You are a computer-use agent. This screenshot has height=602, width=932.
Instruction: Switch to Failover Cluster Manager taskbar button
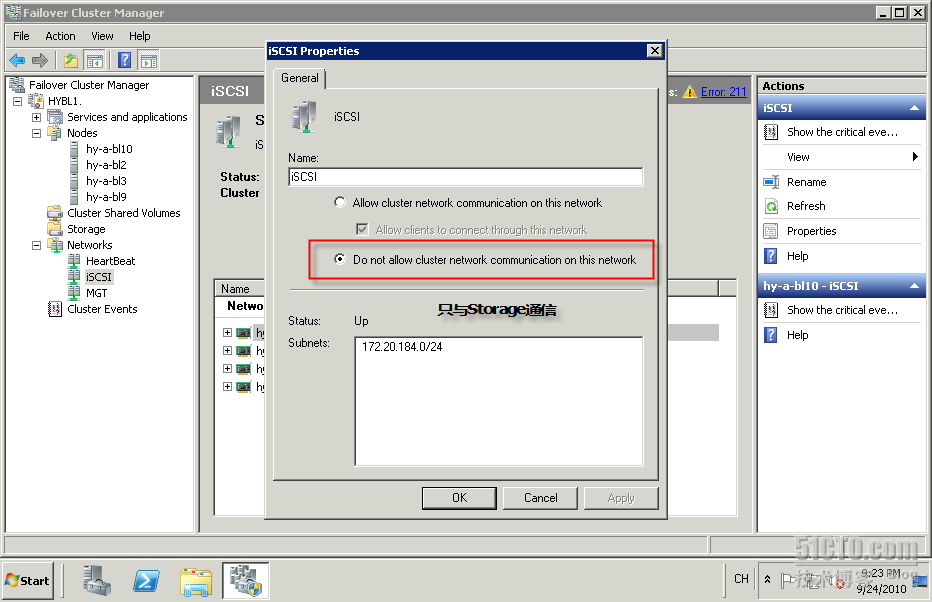coord(246,581)
